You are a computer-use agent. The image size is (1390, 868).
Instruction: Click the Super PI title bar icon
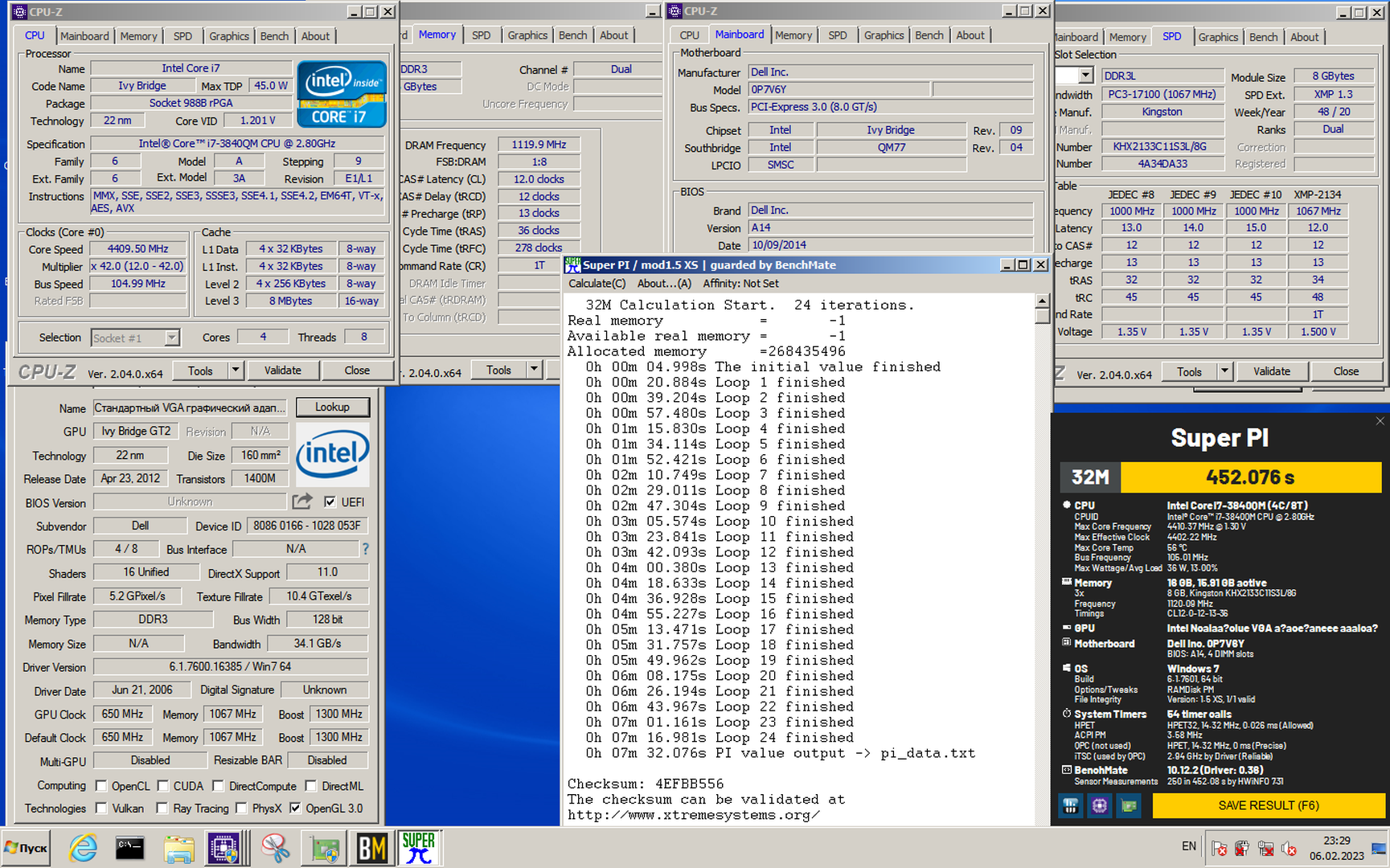coord(572,264)
